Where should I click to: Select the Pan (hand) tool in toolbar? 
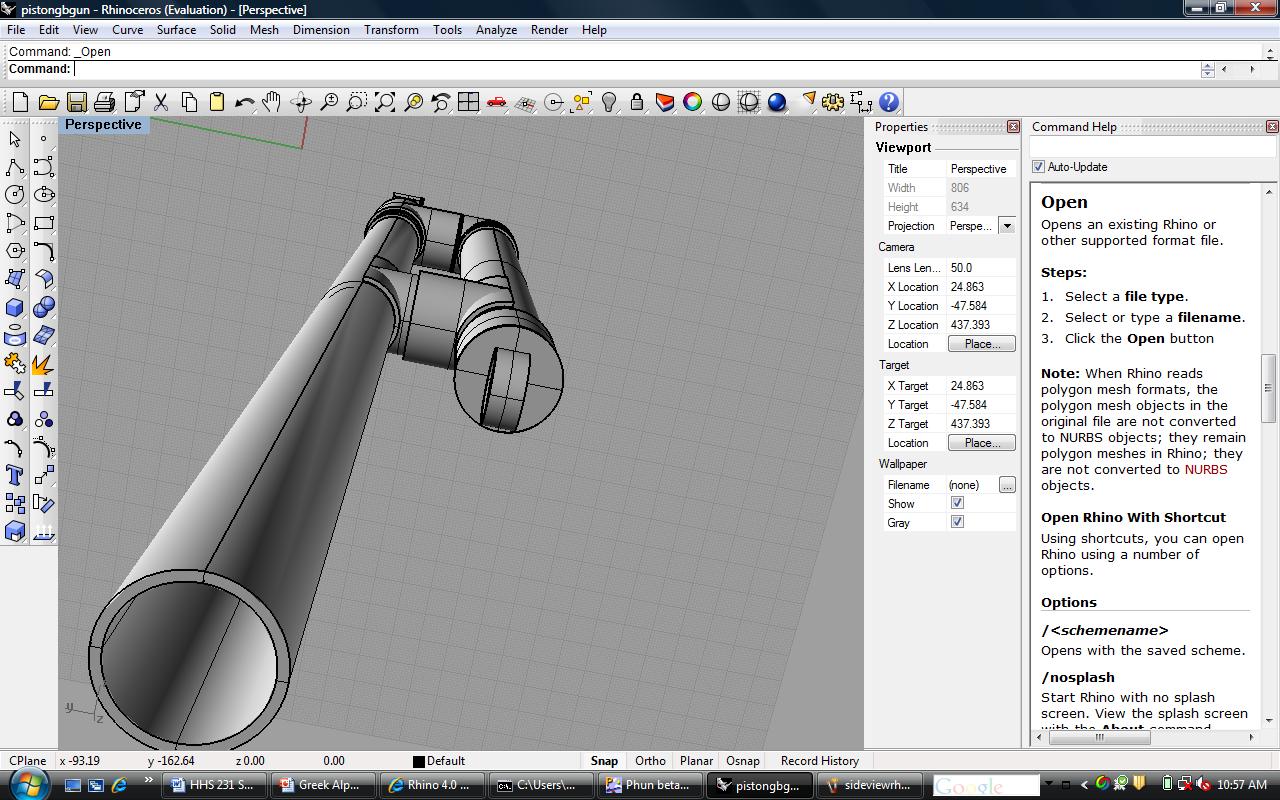pos(272,102)
